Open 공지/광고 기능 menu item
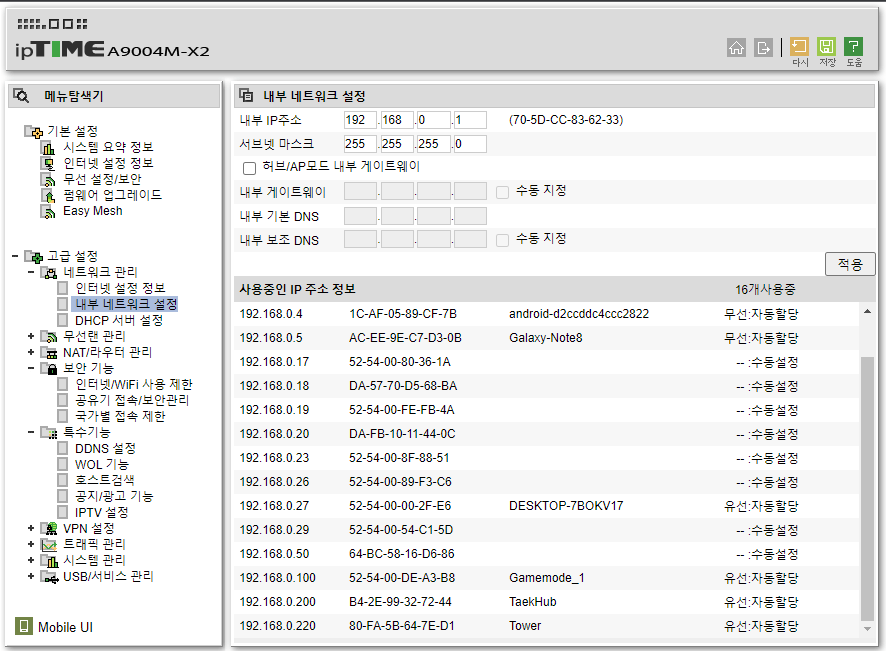This screenshot has height=651, width=886. (x=114, y=497)
